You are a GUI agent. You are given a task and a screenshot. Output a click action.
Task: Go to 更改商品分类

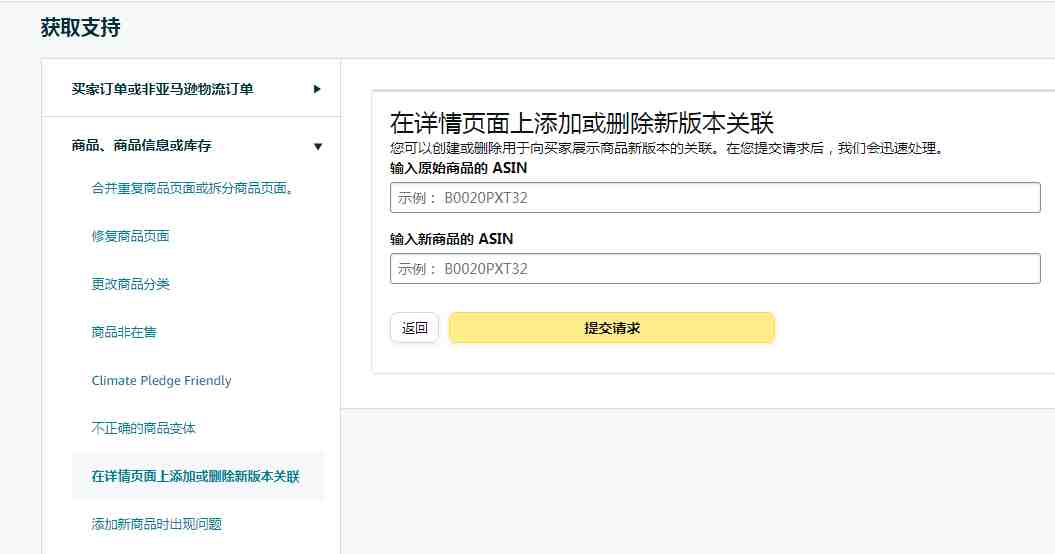[131, 284]
